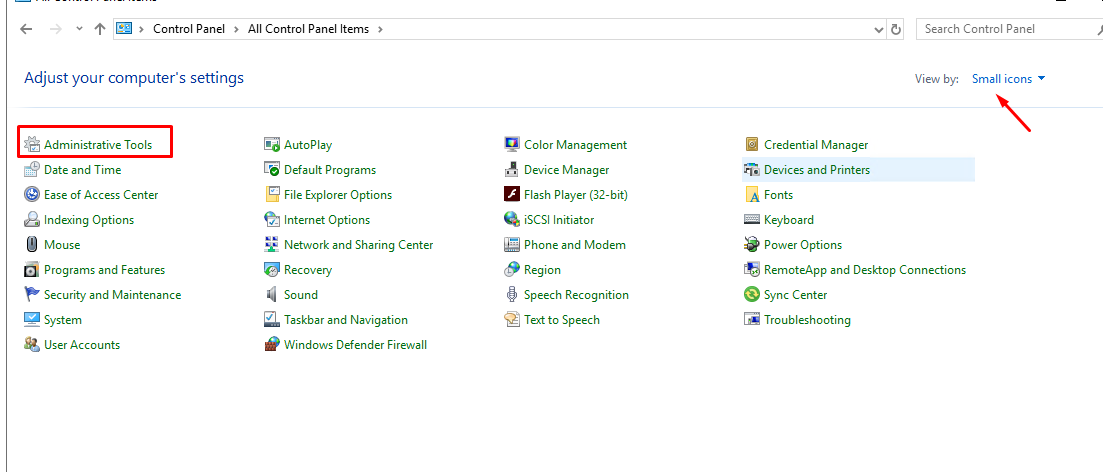The height and width of the screenshot is (472, 1103).
Task: Open the Color Management monitor icon
Action: [512, 145]
